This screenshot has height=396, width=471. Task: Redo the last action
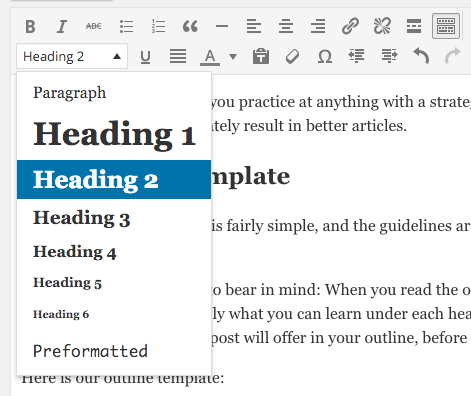point(453,56)
